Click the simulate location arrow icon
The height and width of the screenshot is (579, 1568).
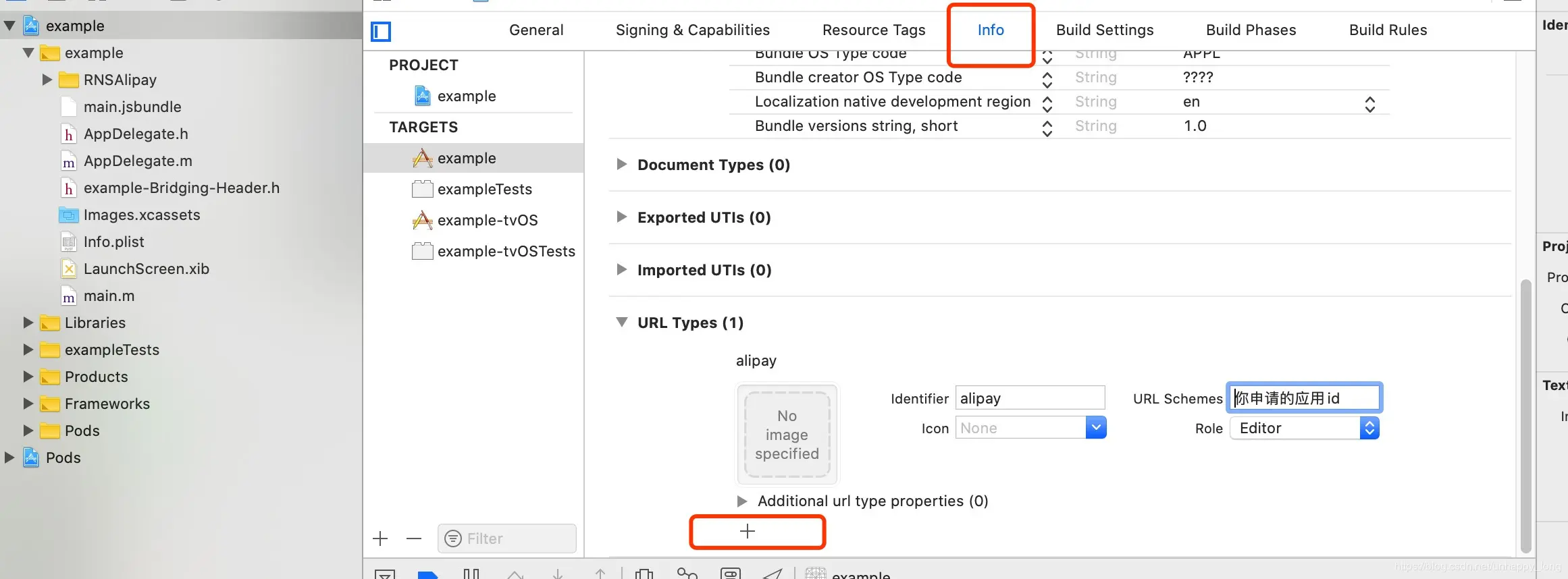coord(773,574)
